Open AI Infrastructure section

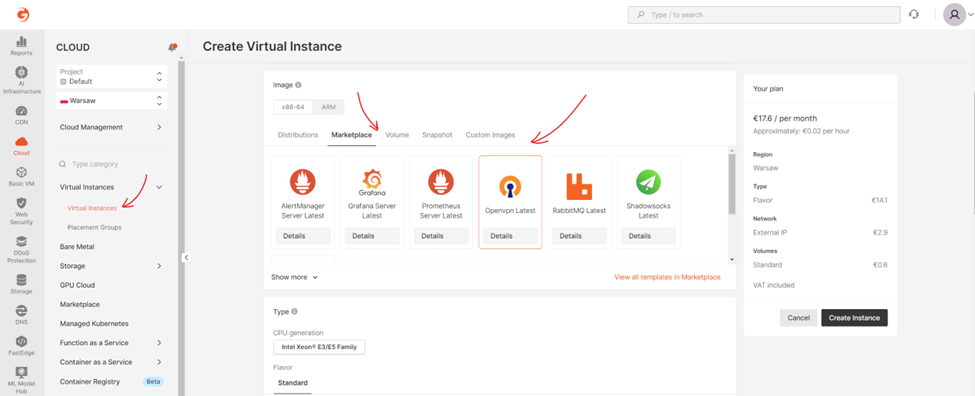tap(22, 80)
